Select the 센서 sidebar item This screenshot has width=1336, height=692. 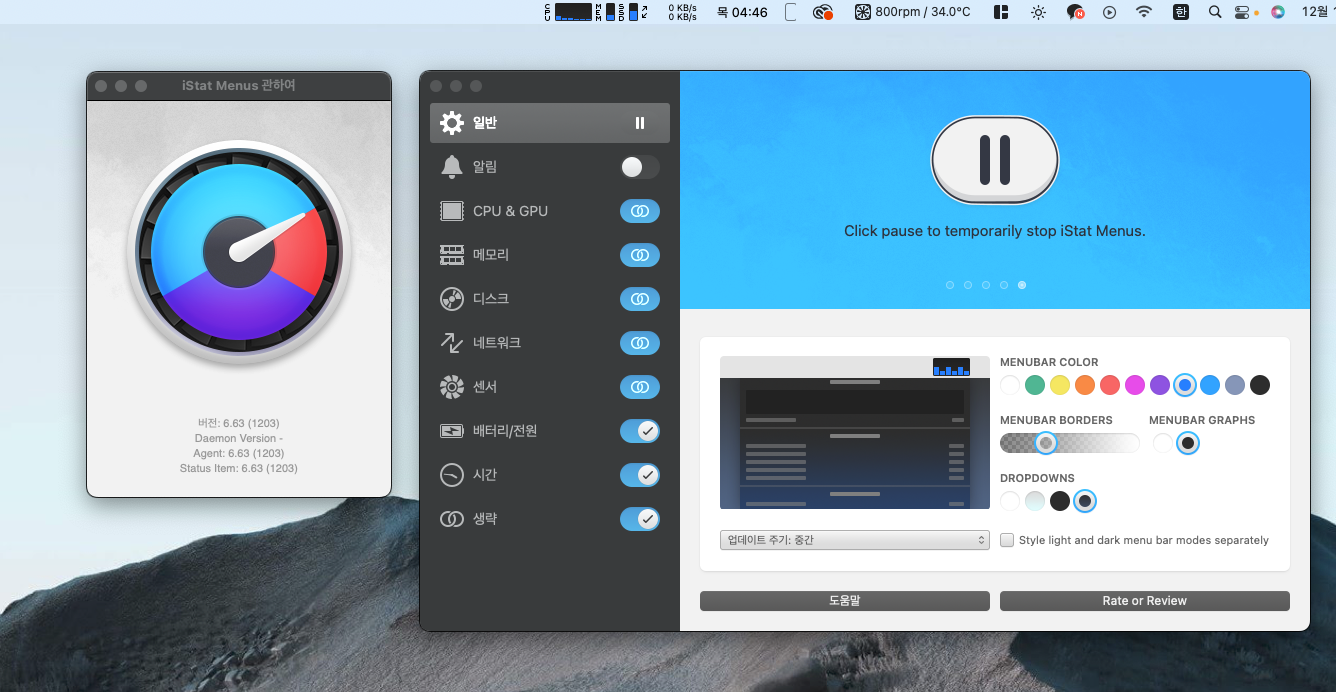tap(550, 387)
